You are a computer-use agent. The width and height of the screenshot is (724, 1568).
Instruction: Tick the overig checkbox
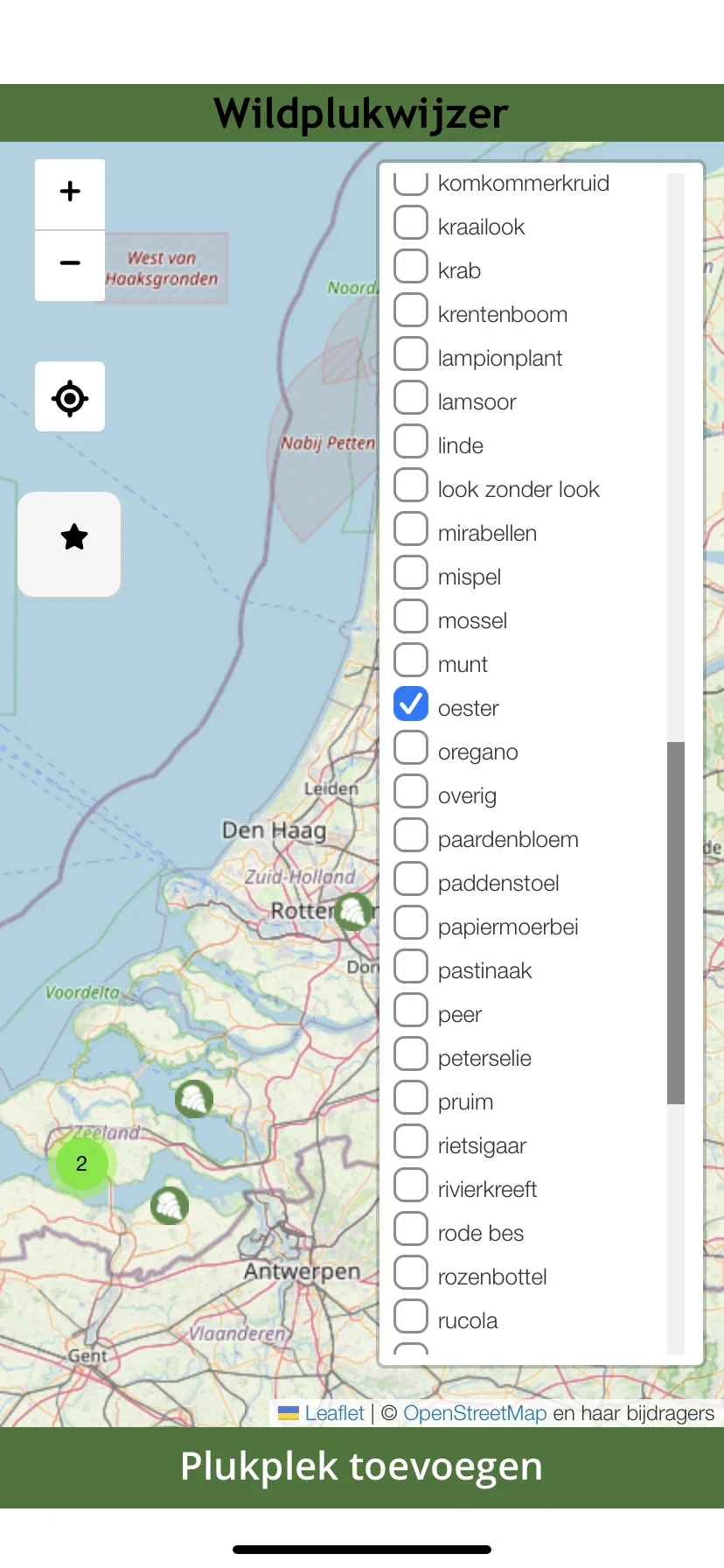(411, 791)
